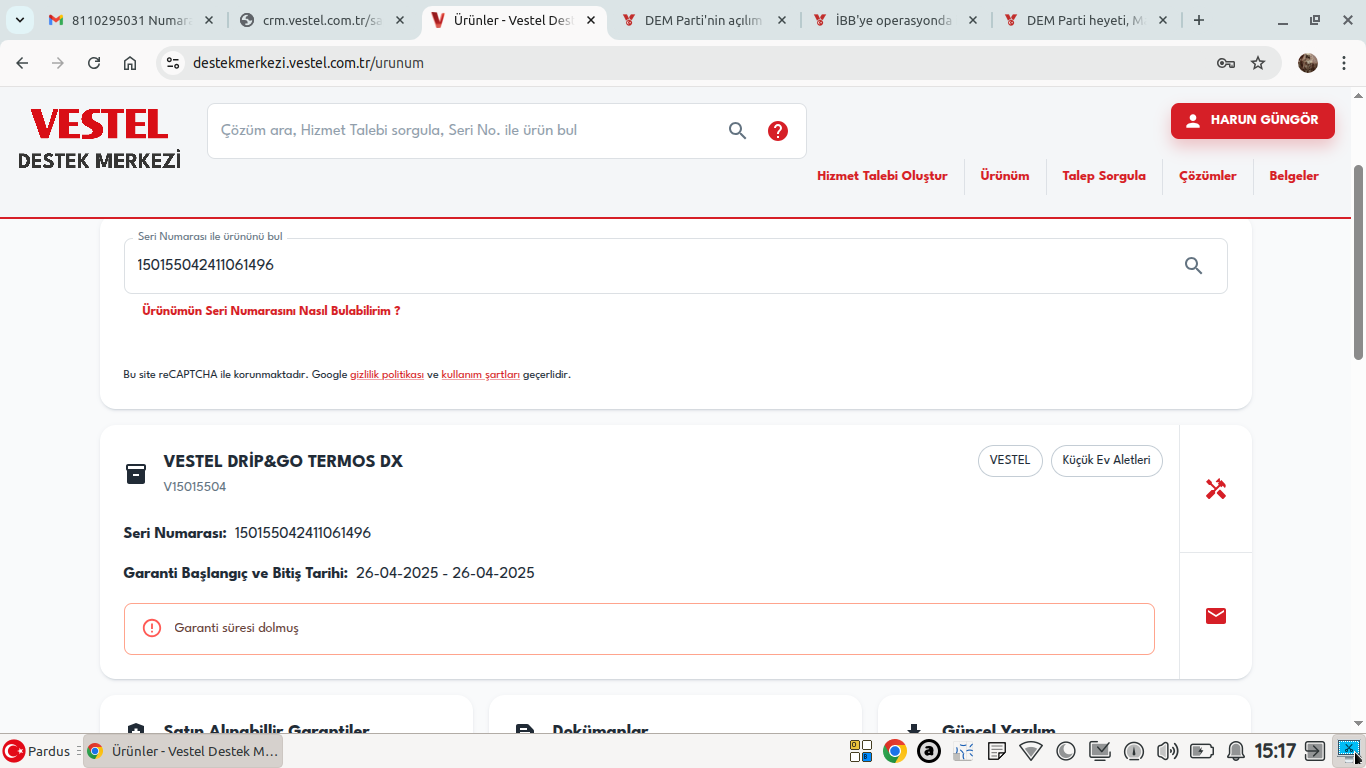Switch to DEM Parti'nin açılım tab

tap(703, 20)
